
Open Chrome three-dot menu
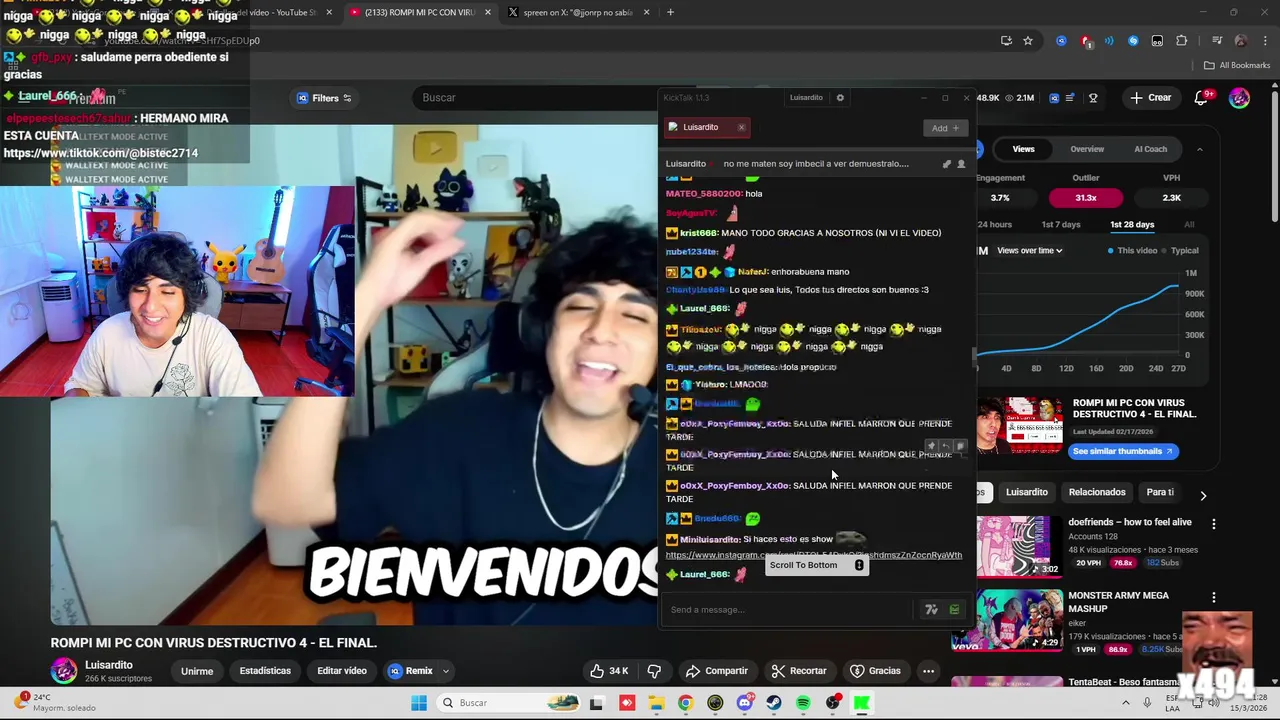coord(1264,41)
